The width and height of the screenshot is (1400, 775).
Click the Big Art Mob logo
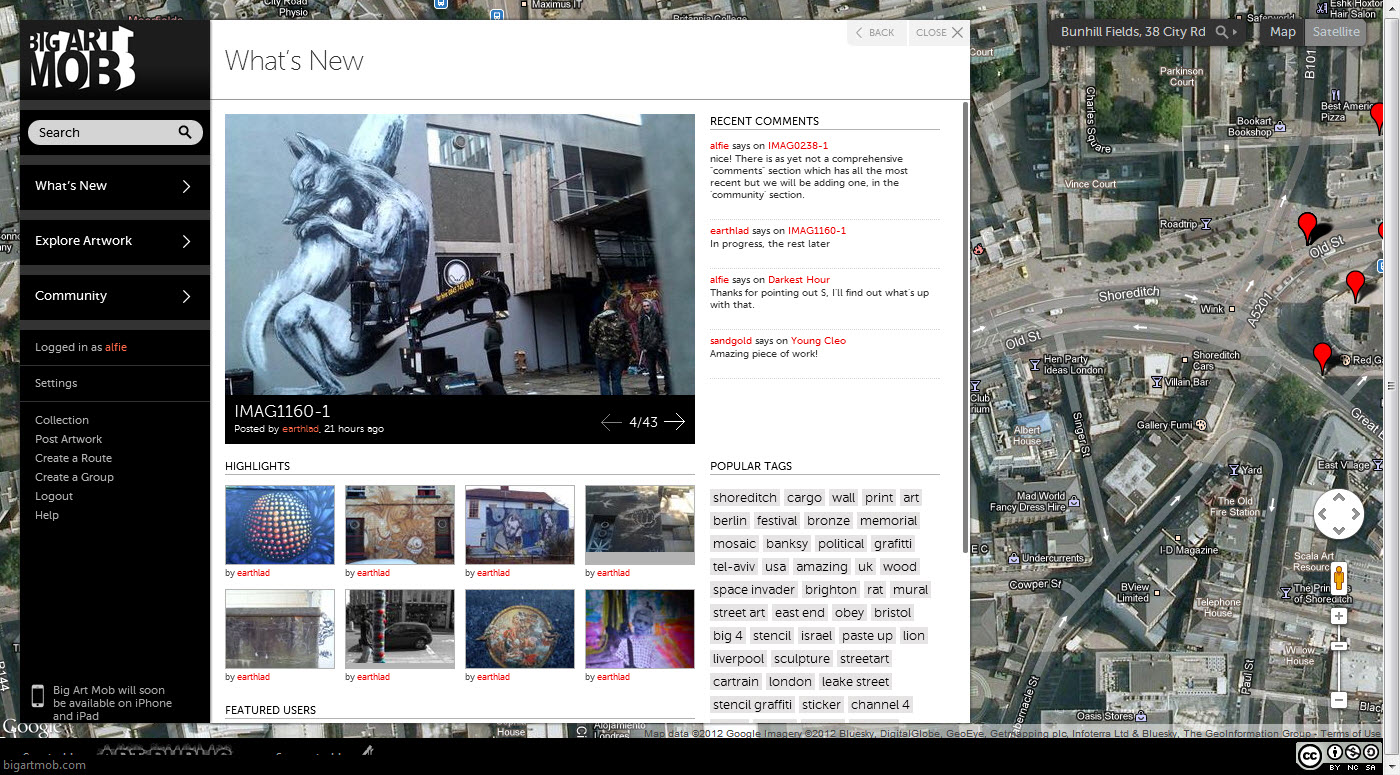click(82, 58)
